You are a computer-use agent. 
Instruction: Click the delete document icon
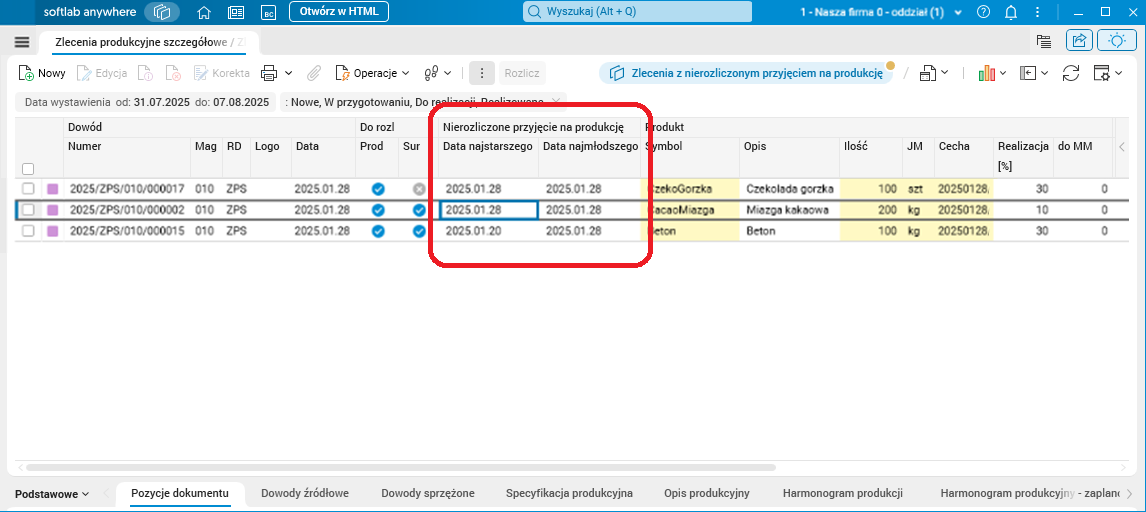pos(173,73)
